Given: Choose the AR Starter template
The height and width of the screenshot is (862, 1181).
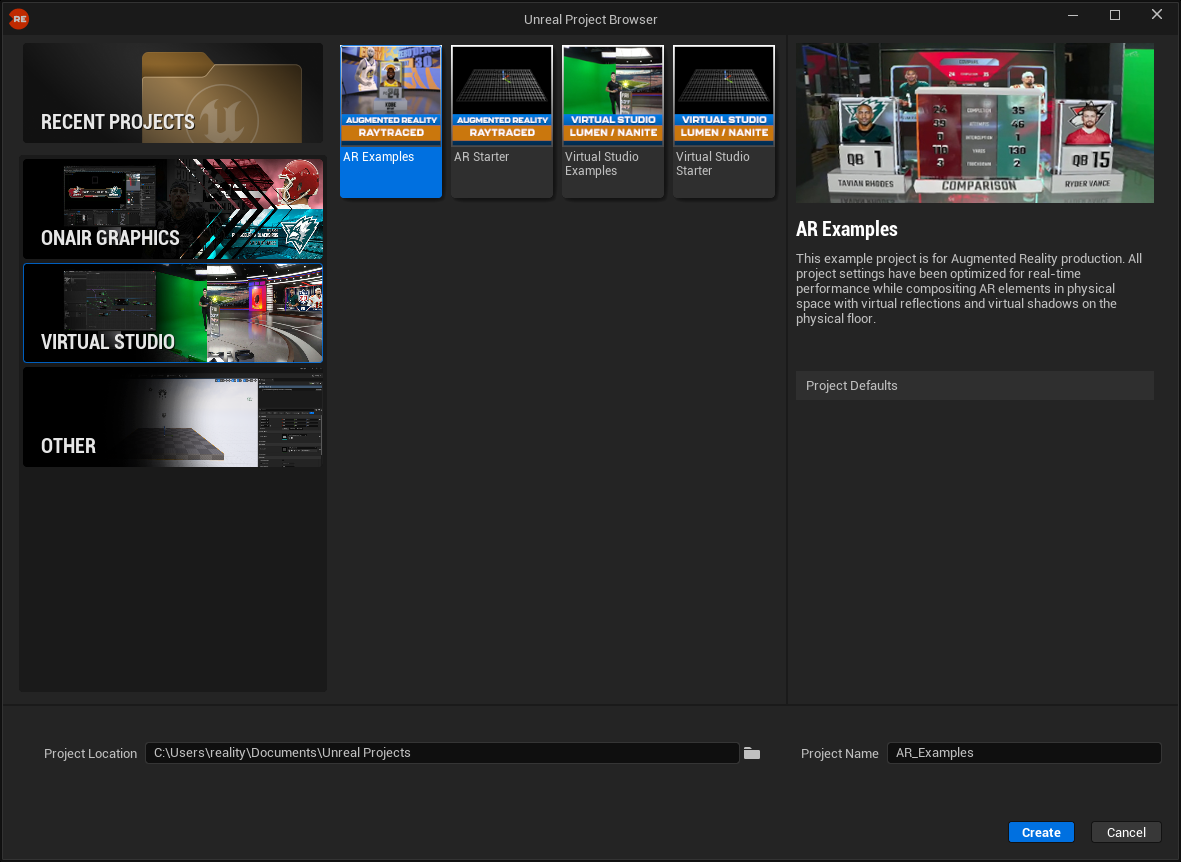Looking at the screenshot, I should coord(502,121).
